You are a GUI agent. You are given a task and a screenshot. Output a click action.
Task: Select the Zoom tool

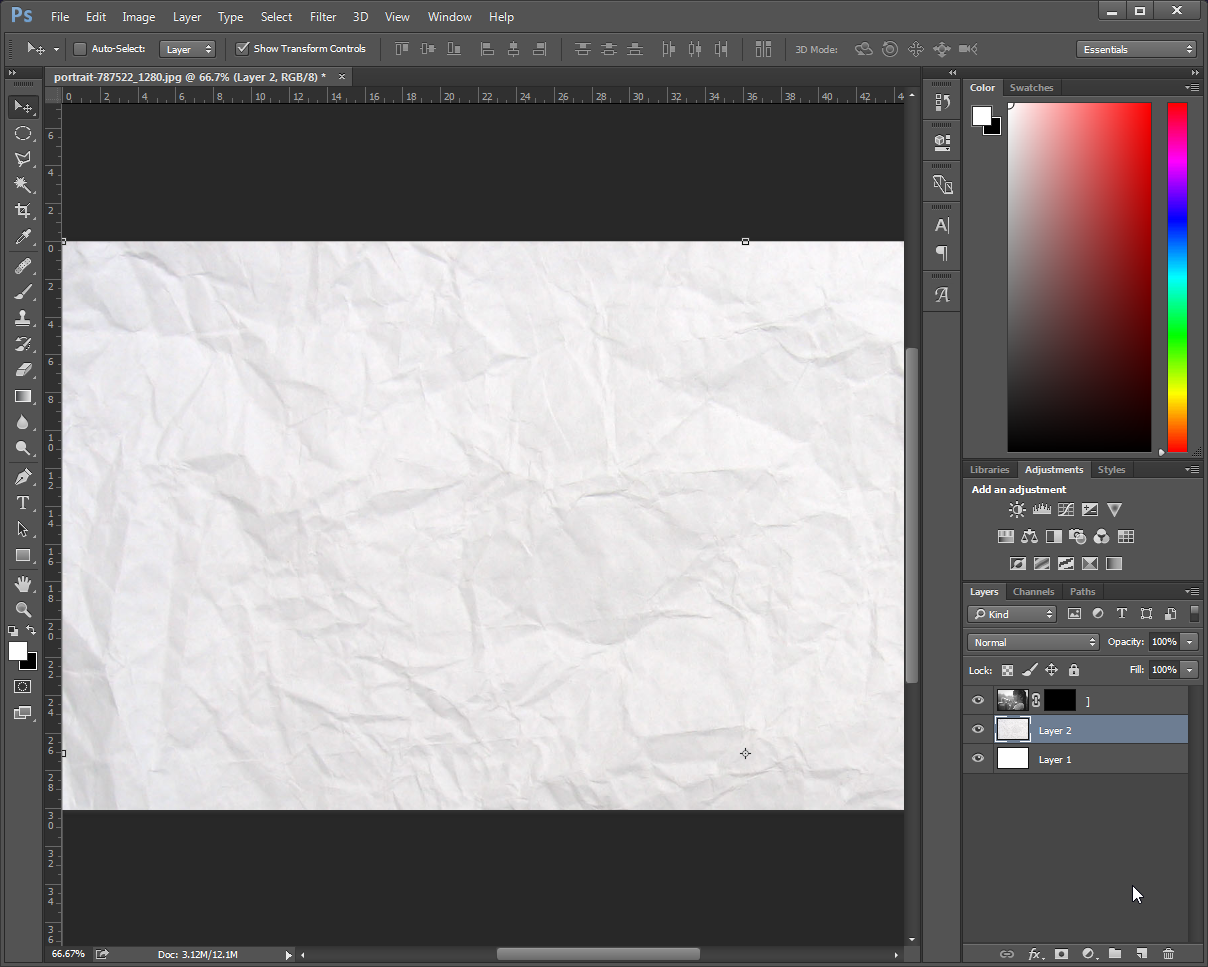pyautogui.click(x=23, y=609)
